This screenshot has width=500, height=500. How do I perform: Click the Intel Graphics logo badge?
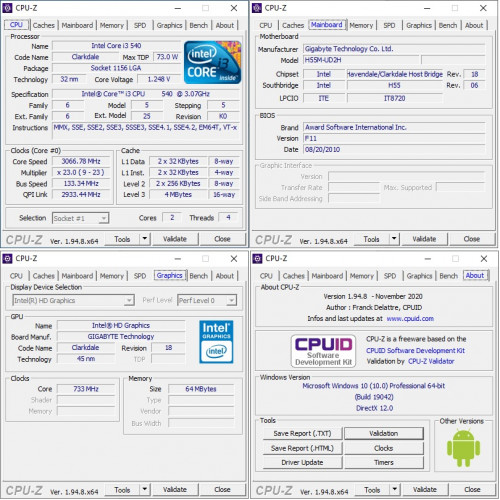pyautogui.click(x=216, y=342)
